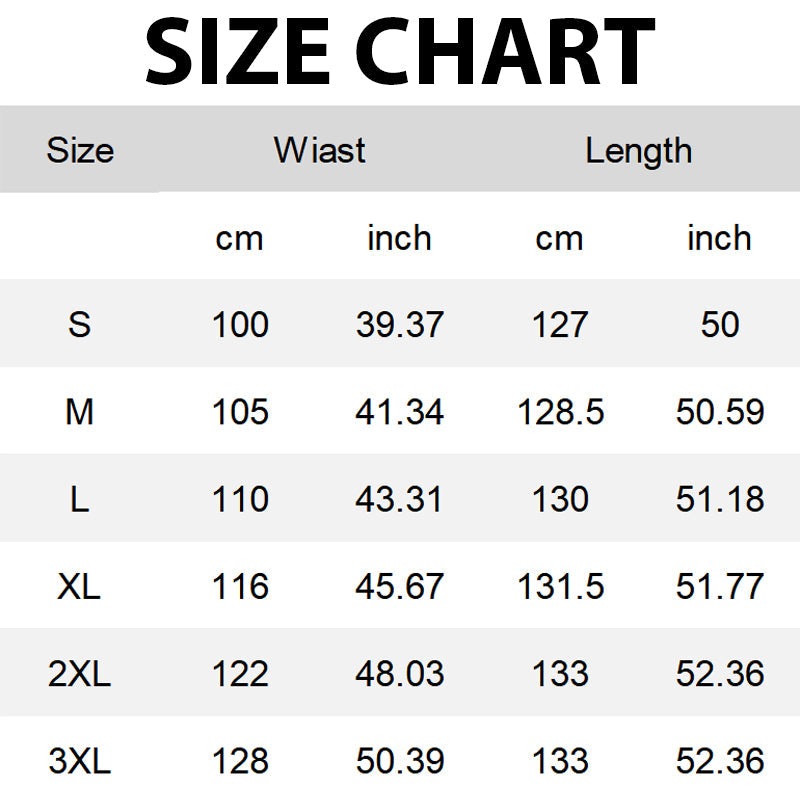Click the 48.03 inch waist value
Screen dimensions: 800x800
399,673
